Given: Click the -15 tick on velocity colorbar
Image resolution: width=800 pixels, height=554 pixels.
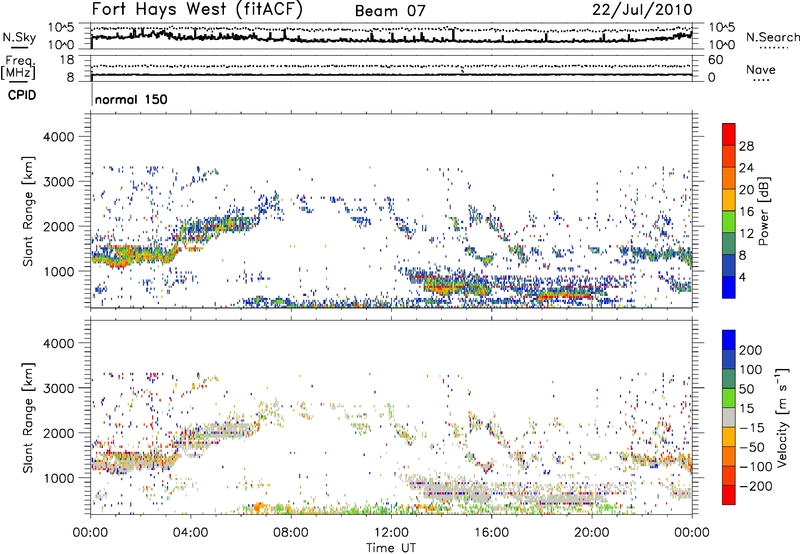Looking at the screenshot, I should 752,428.
